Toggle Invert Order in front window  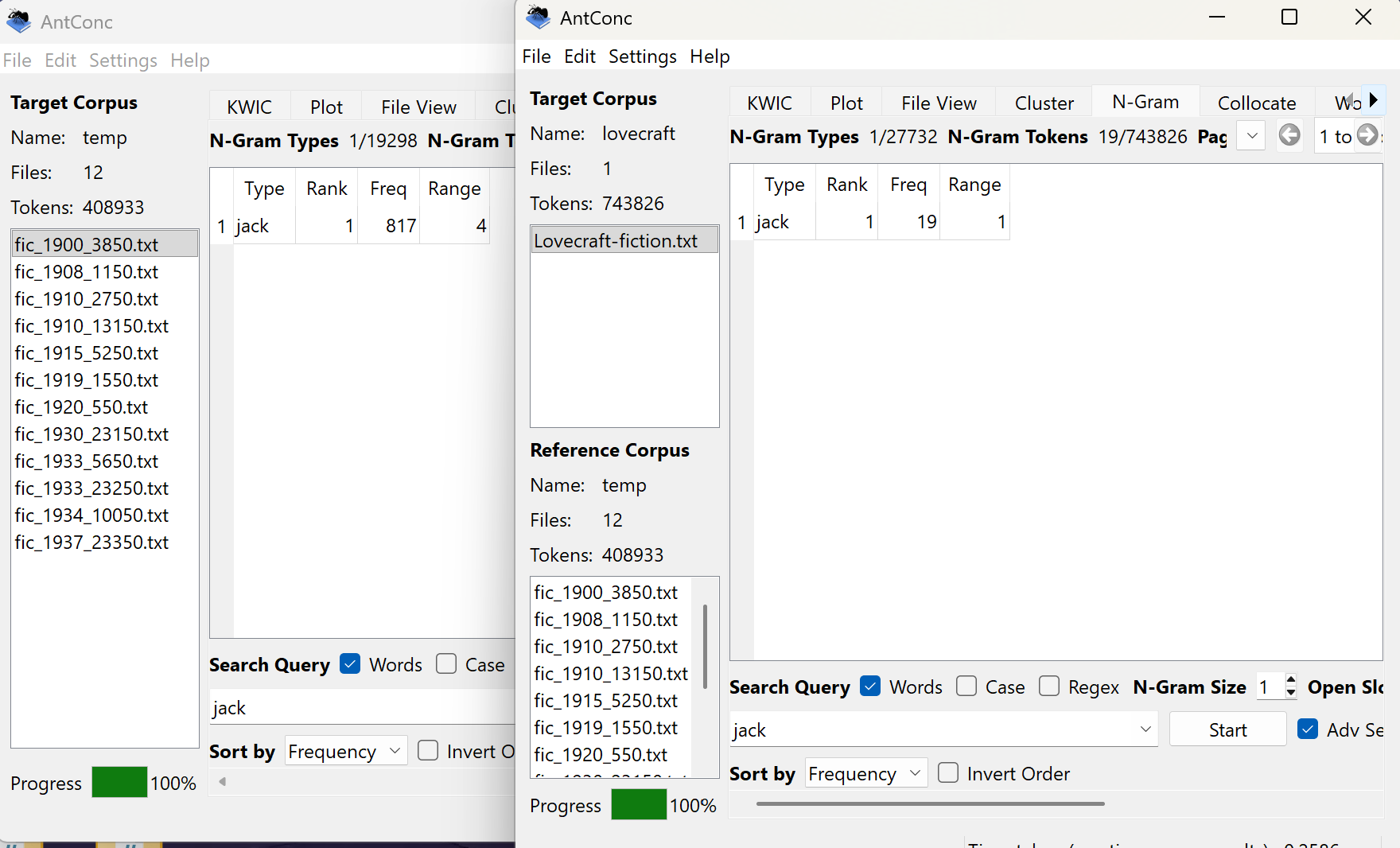coord(948,773)
